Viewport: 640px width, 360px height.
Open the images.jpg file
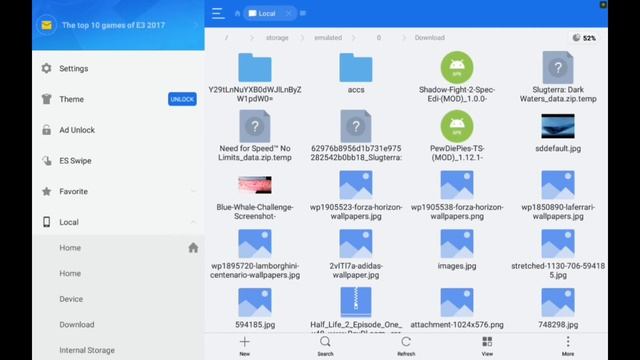[457, 249]
